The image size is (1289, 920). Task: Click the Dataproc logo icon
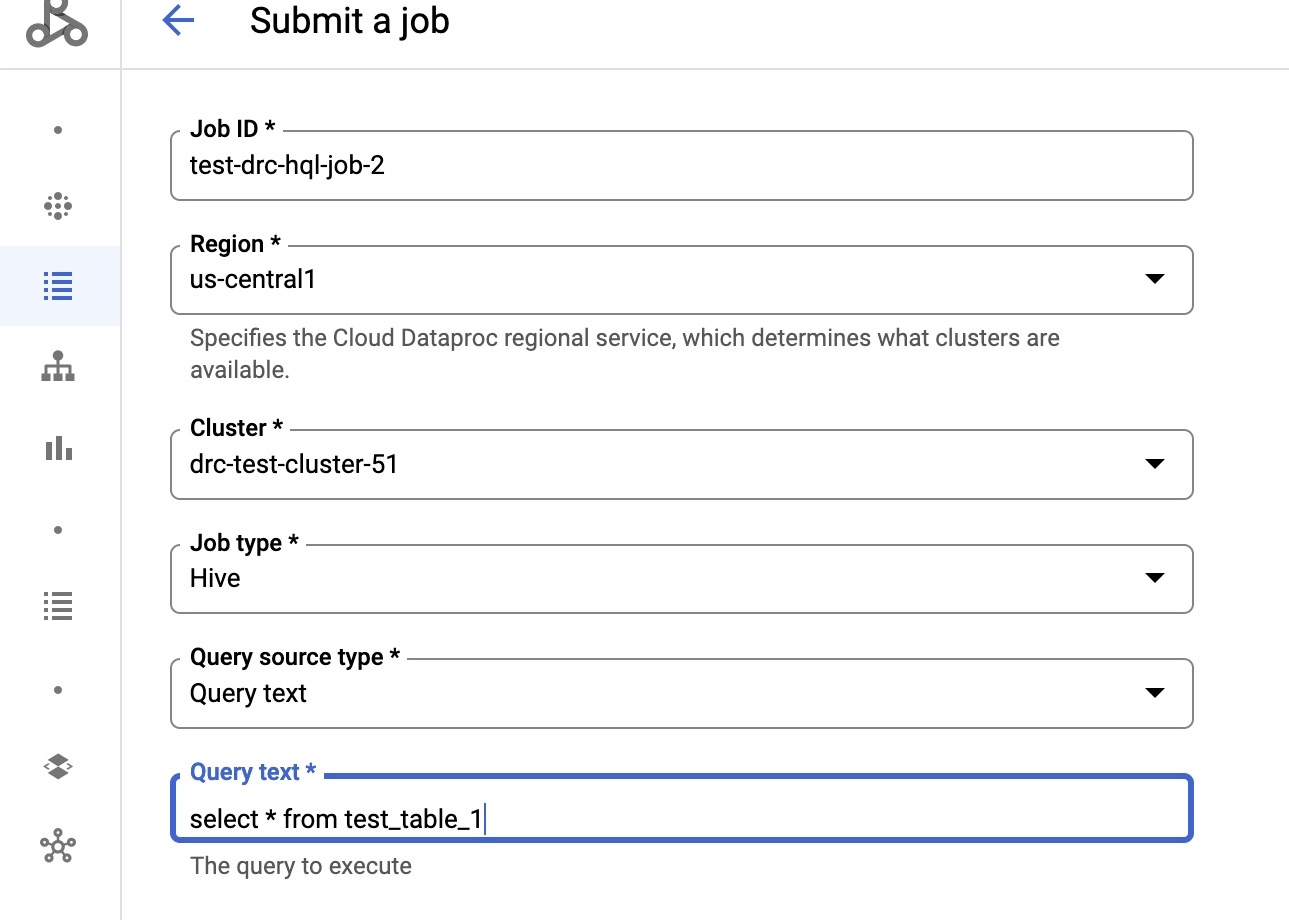(58, 24)
